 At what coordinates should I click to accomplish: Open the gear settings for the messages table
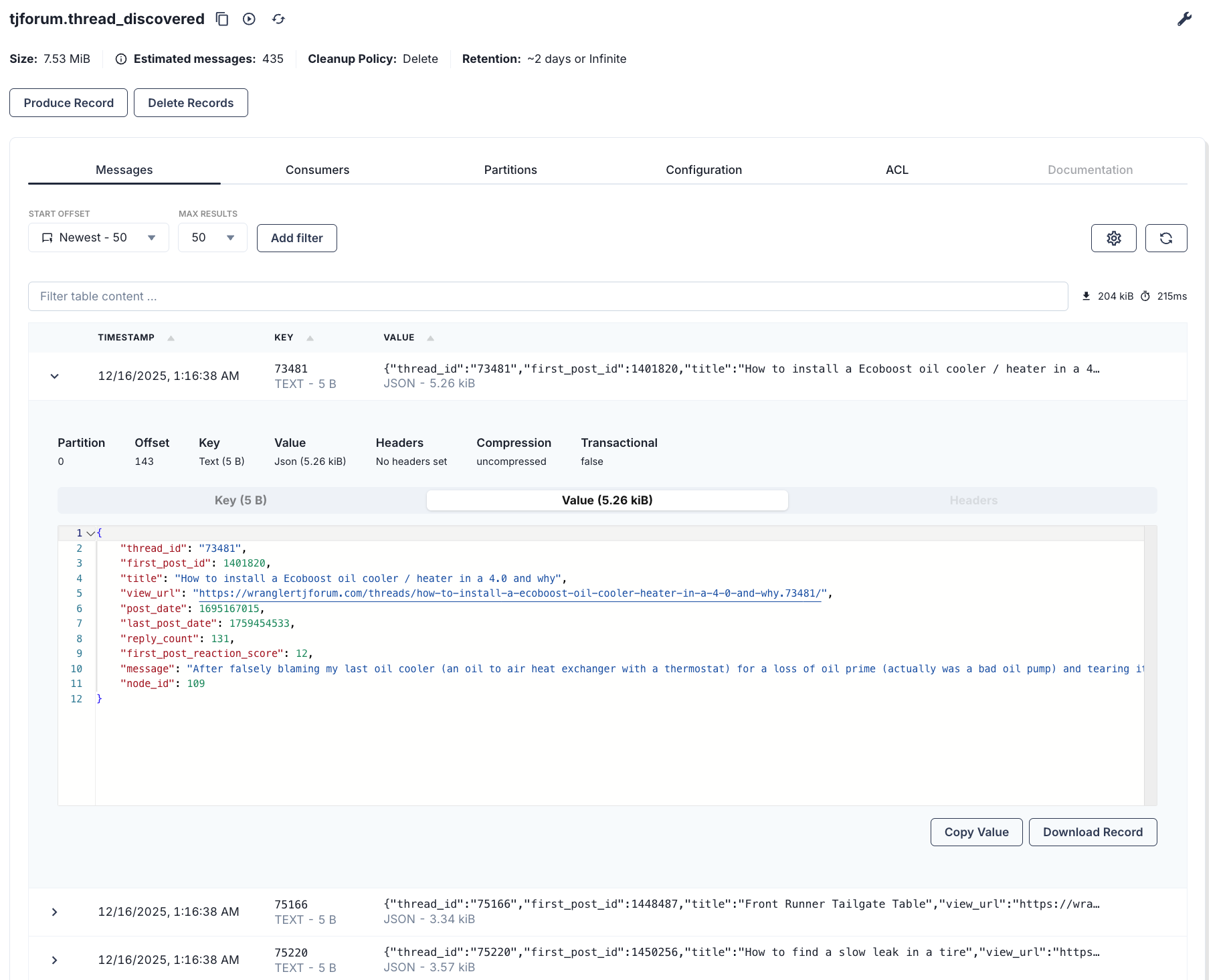click(x=1113, y=238)
